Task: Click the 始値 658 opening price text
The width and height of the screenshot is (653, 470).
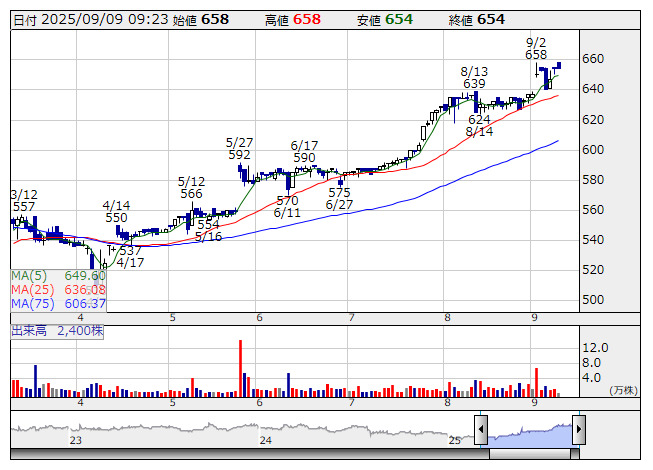Action: click(201, 20)
